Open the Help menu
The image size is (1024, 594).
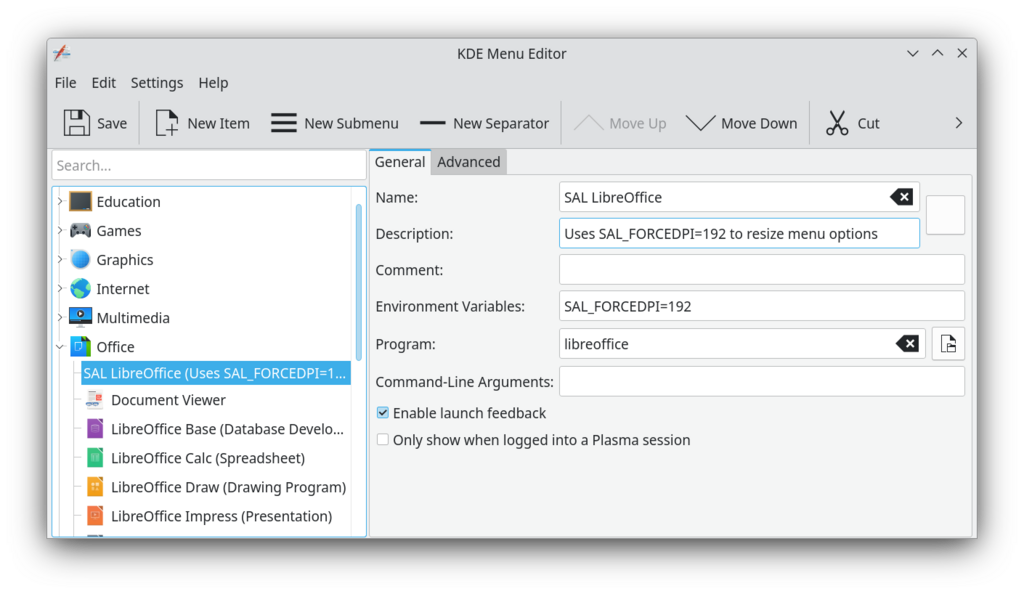(213, 83)
